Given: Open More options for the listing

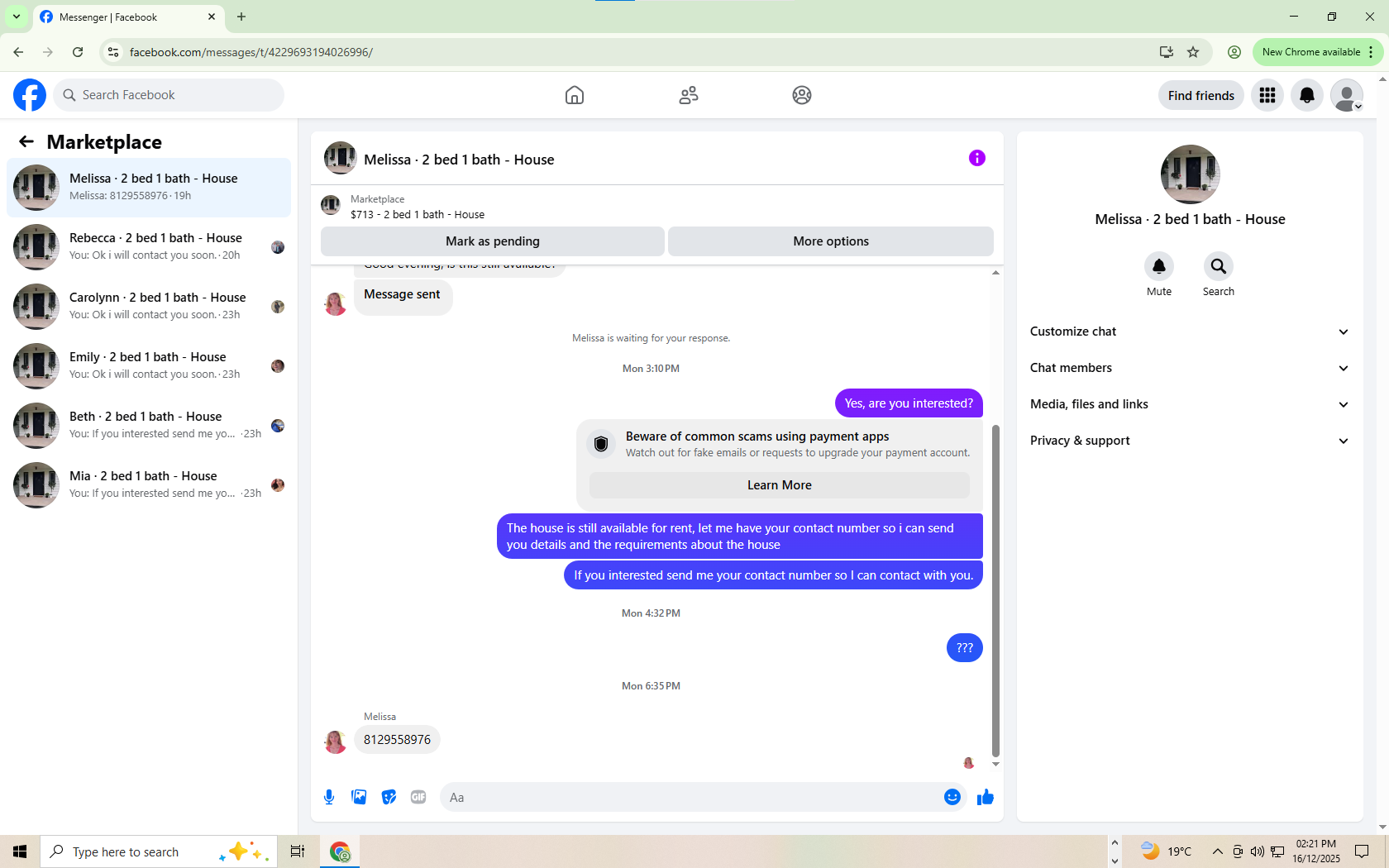Looking at the screenshot, I should pos(831,241).
